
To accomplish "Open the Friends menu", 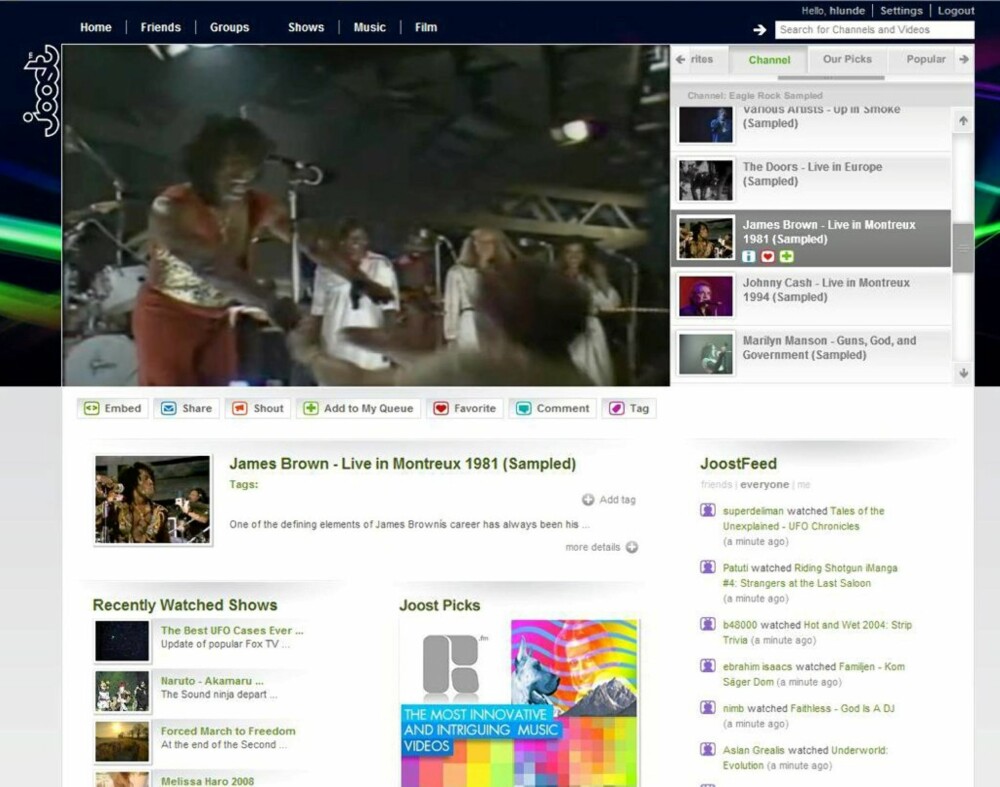I will (x=161, y=27).
